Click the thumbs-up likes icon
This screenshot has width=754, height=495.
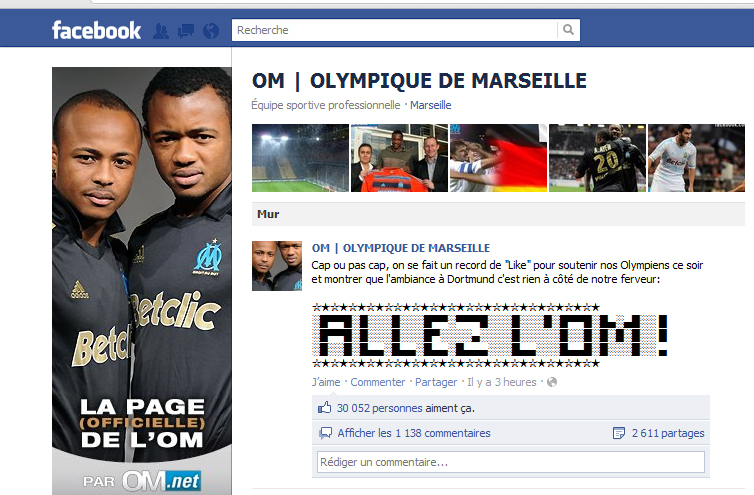[x=325, y=408]
